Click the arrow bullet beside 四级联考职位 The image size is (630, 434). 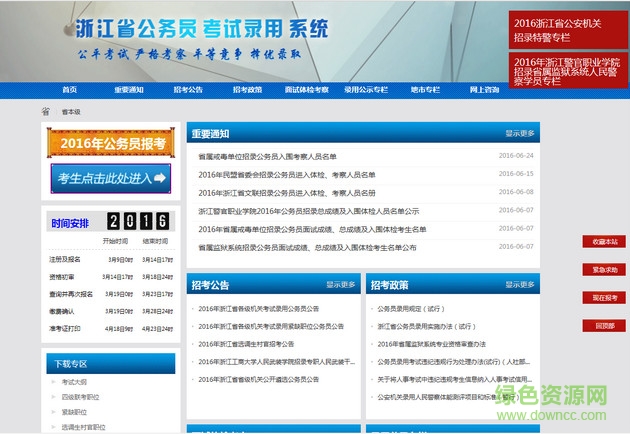(53, 397)
